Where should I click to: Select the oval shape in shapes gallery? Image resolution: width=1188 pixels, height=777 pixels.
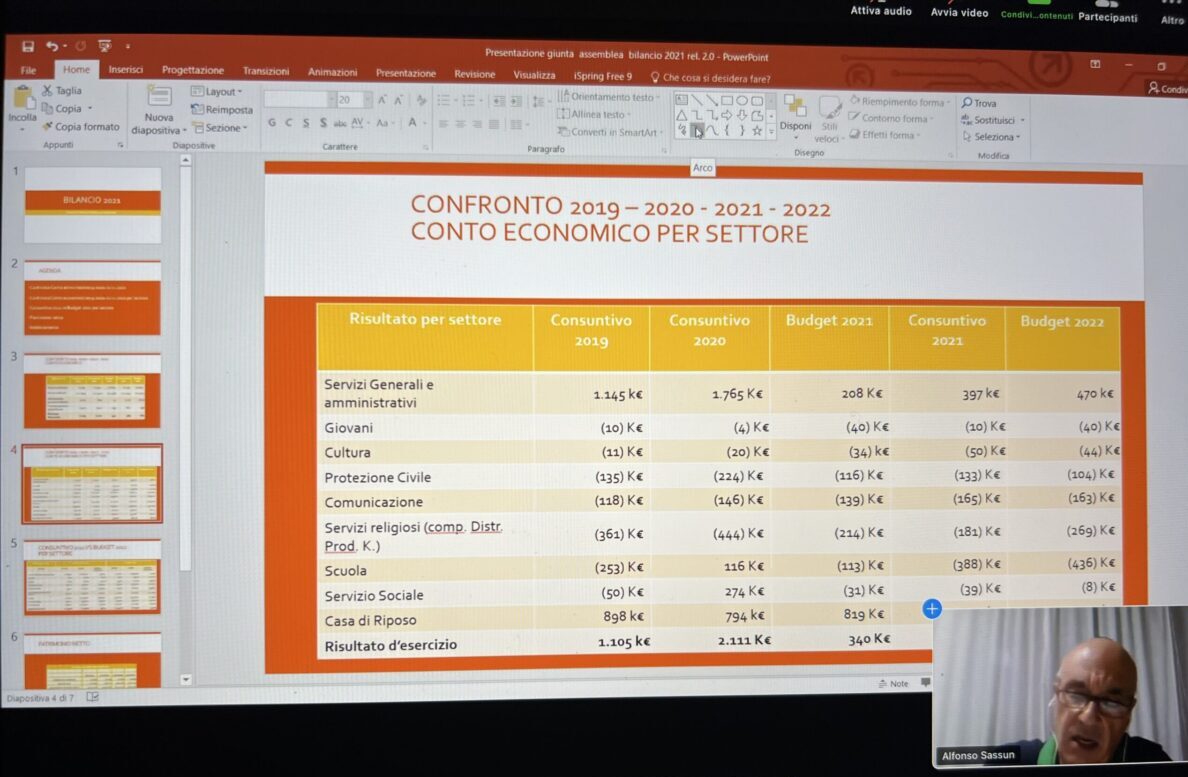click(x=742, y=100)
